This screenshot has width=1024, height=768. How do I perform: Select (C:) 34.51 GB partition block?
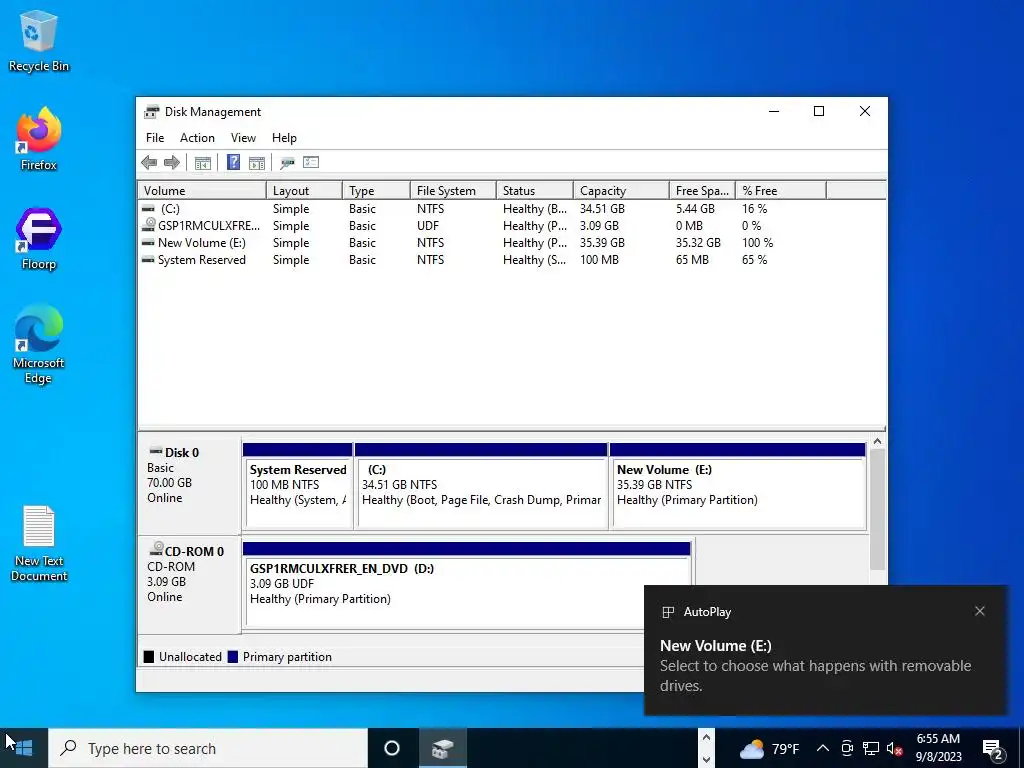click(x=481, y=486)
